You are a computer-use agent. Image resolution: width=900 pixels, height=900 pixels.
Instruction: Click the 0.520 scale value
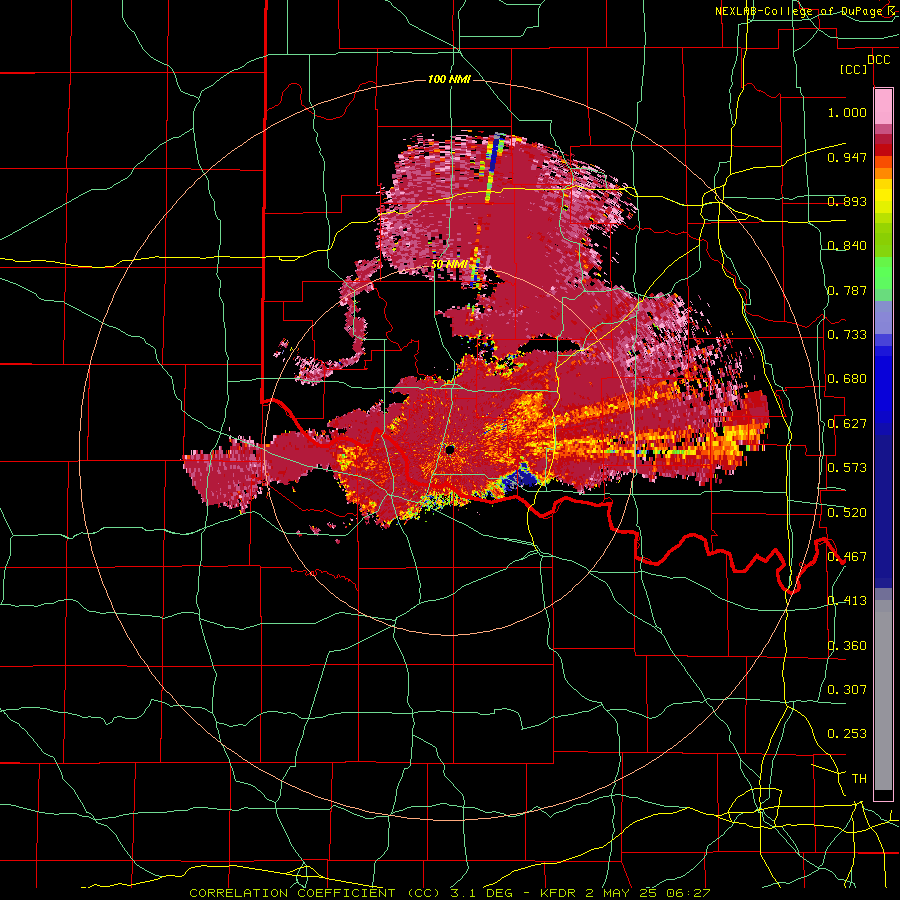point(847,513)
